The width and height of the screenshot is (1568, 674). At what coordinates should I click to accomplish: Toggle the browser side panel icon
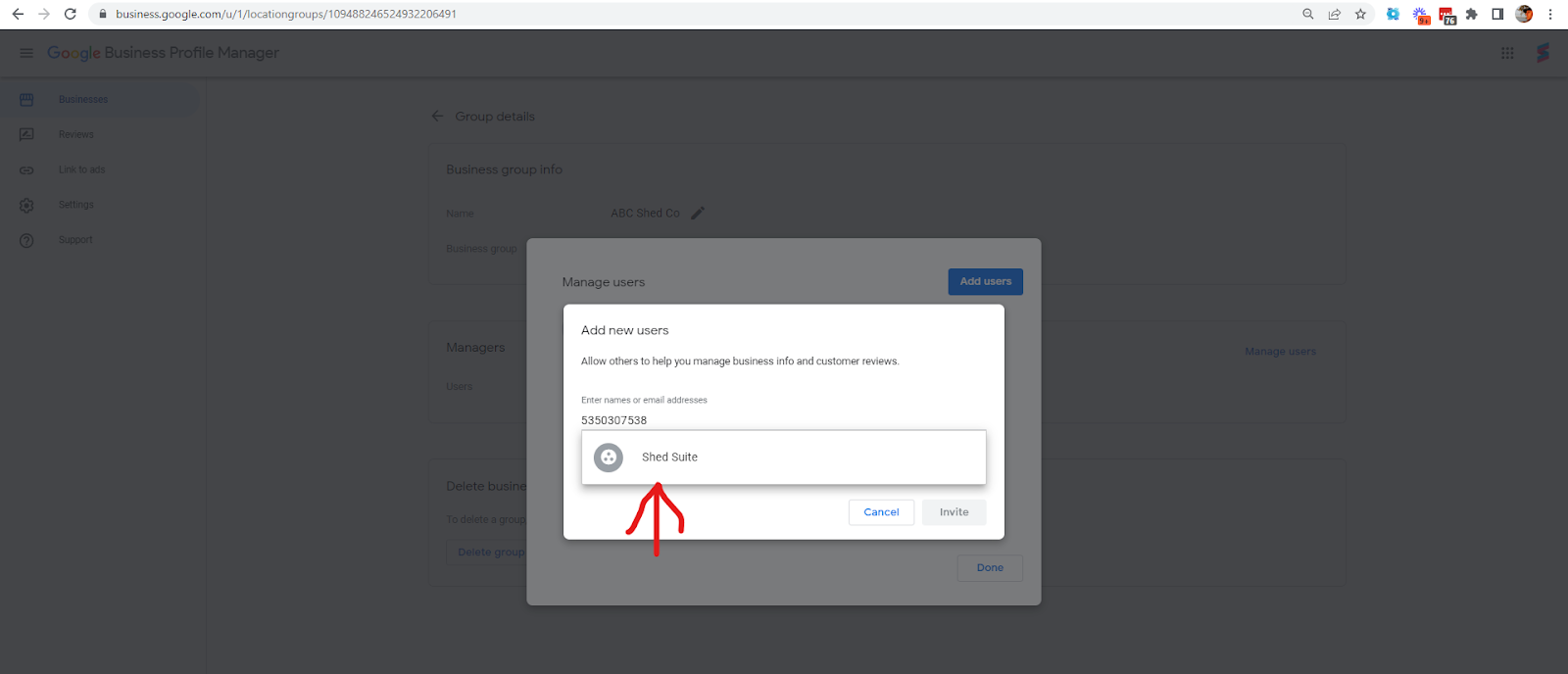click(x=1497, y=14)
